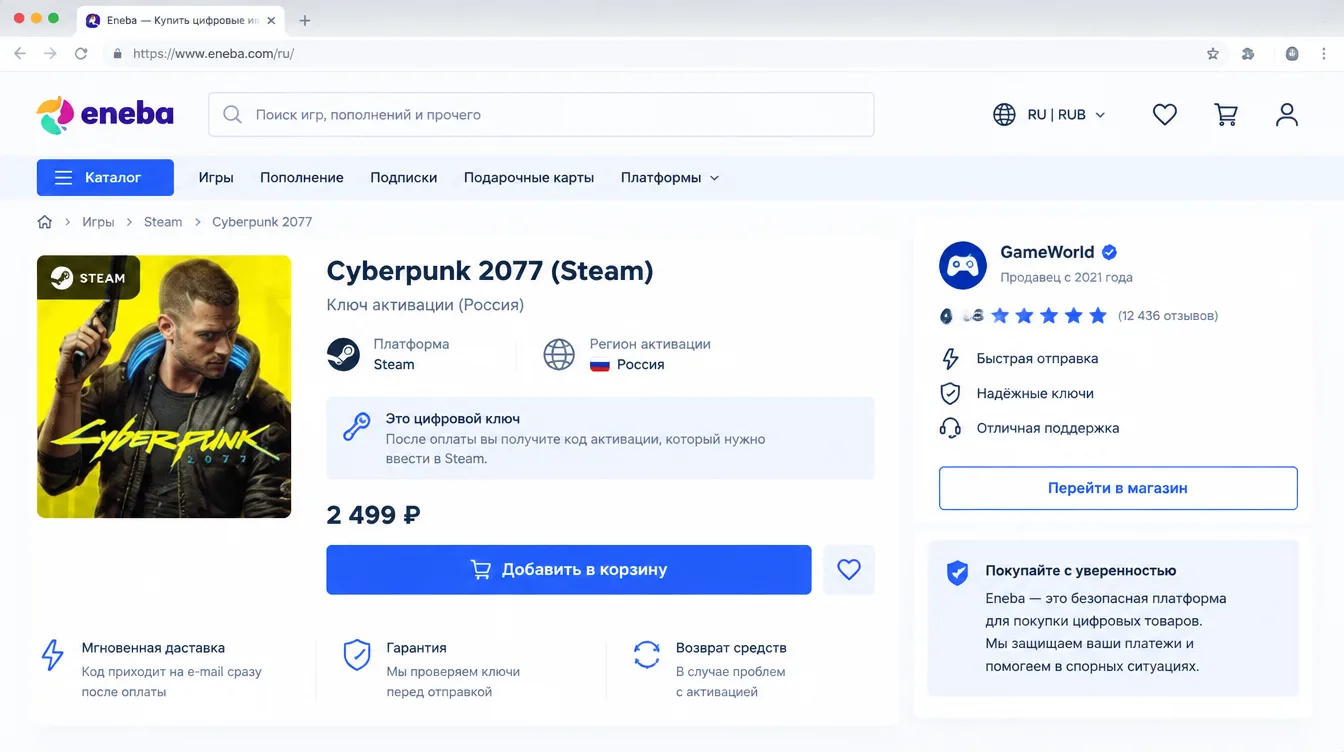Viewport: 1344px width, 752px height.
Task: Click the Eneba logo
Action: point(105,115)
